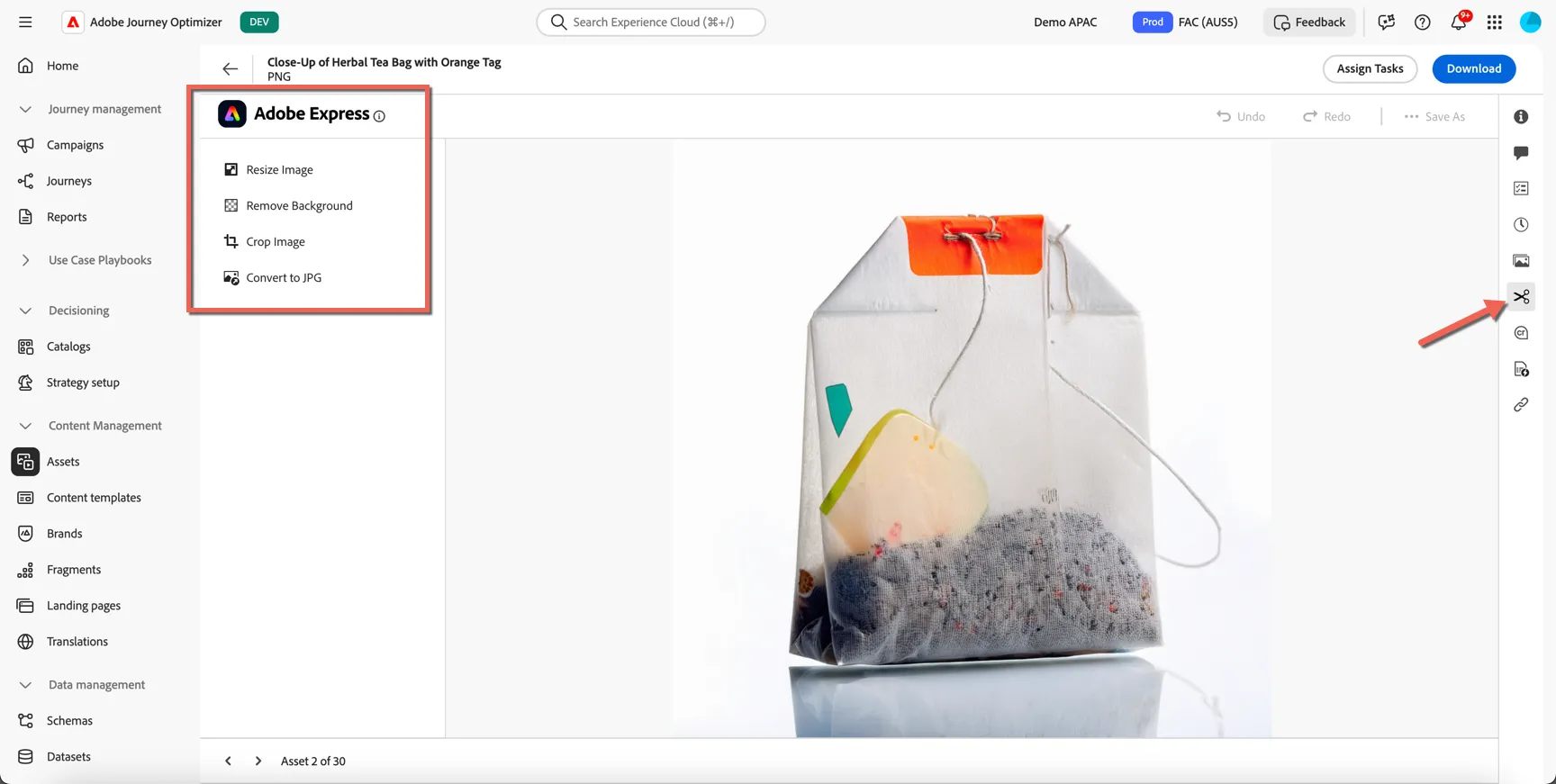Open the notifications bell

[1459, 22]
